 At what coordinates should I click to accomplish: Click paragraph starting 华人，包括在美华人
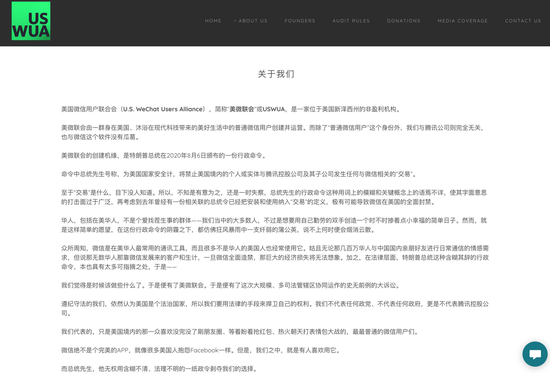(274, 225)
